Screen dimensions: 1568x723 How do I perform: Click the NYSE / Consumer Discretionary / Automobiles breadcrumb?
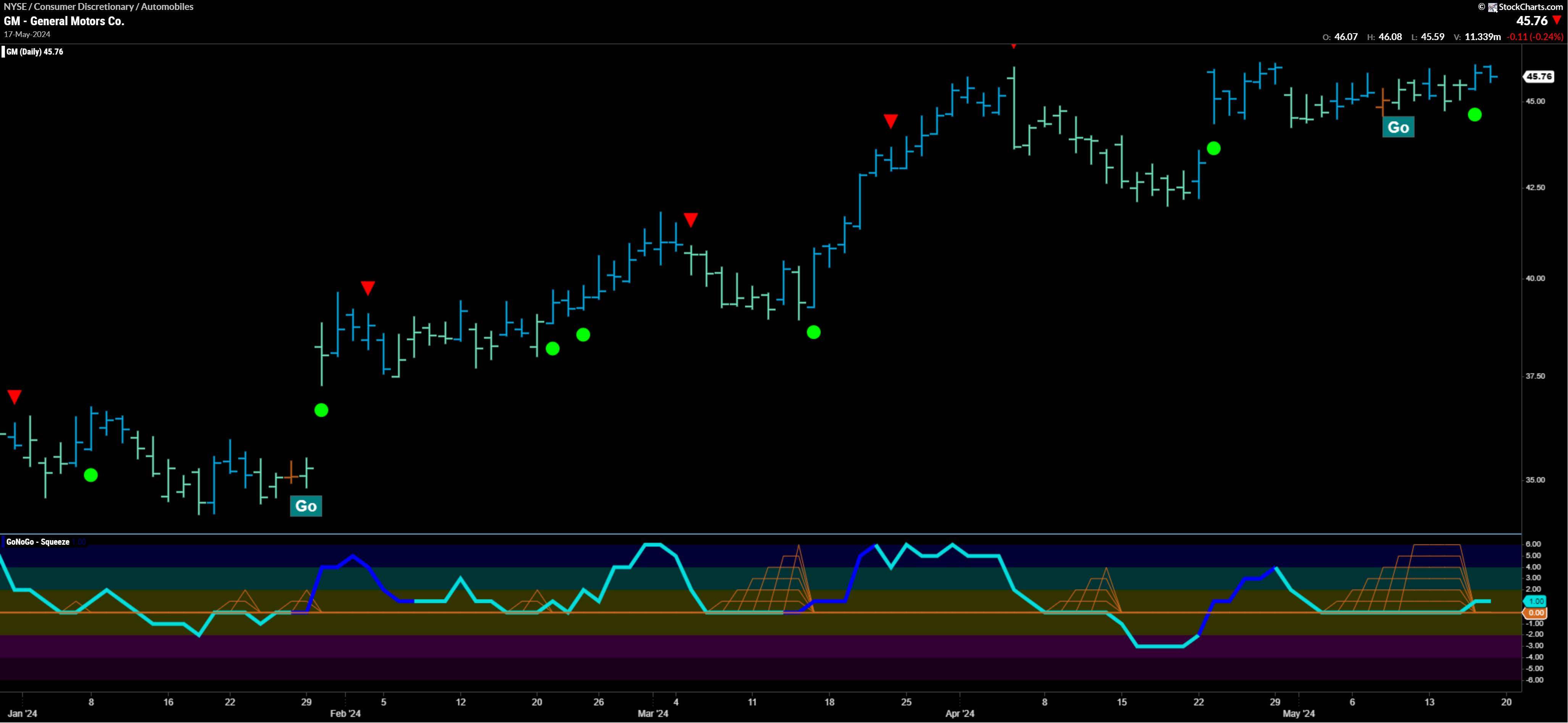coord(98,7)
